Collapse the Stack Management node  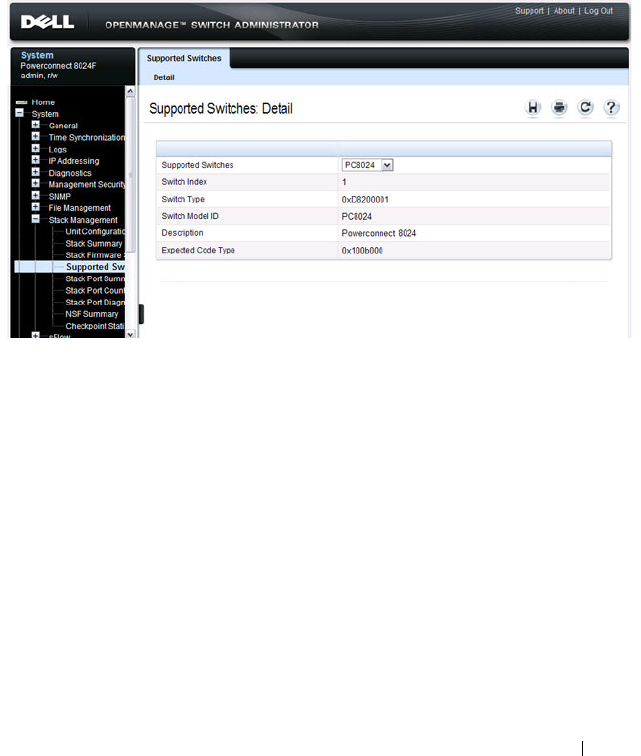[x=36, y=219]
